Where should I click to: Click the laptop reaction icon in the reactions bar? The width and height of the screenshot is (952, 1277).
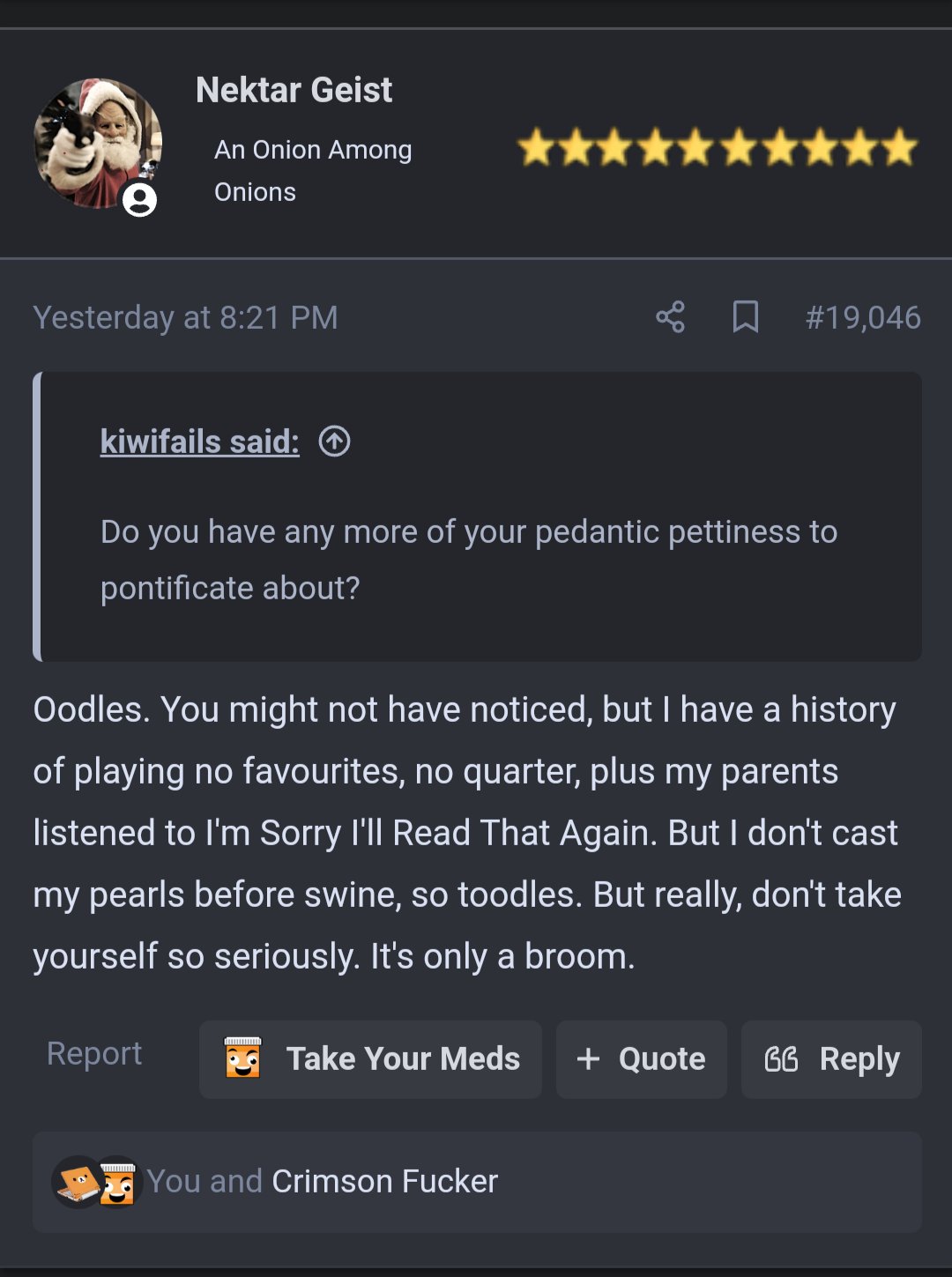pyautogui.click(x=78, y=1182)
